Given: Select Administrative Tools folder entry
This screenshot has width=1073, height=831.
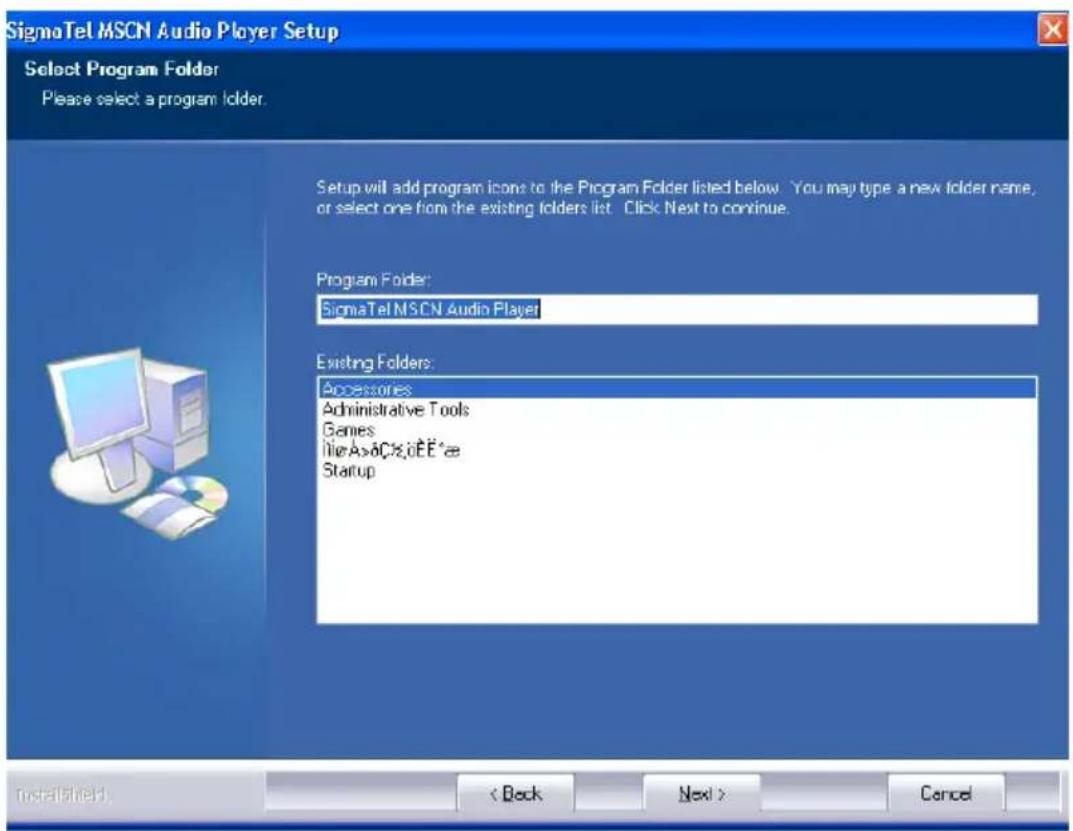Looking at the screenshot, I should point(677,409).
